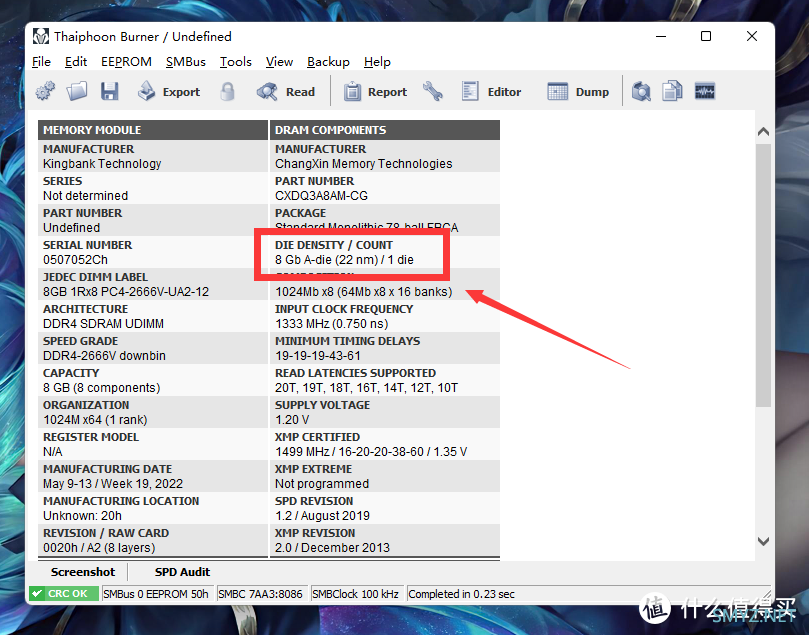Screen dimensions: 809x635
Task: Switch to the SPD Audit tab
Action: point(182,572)
